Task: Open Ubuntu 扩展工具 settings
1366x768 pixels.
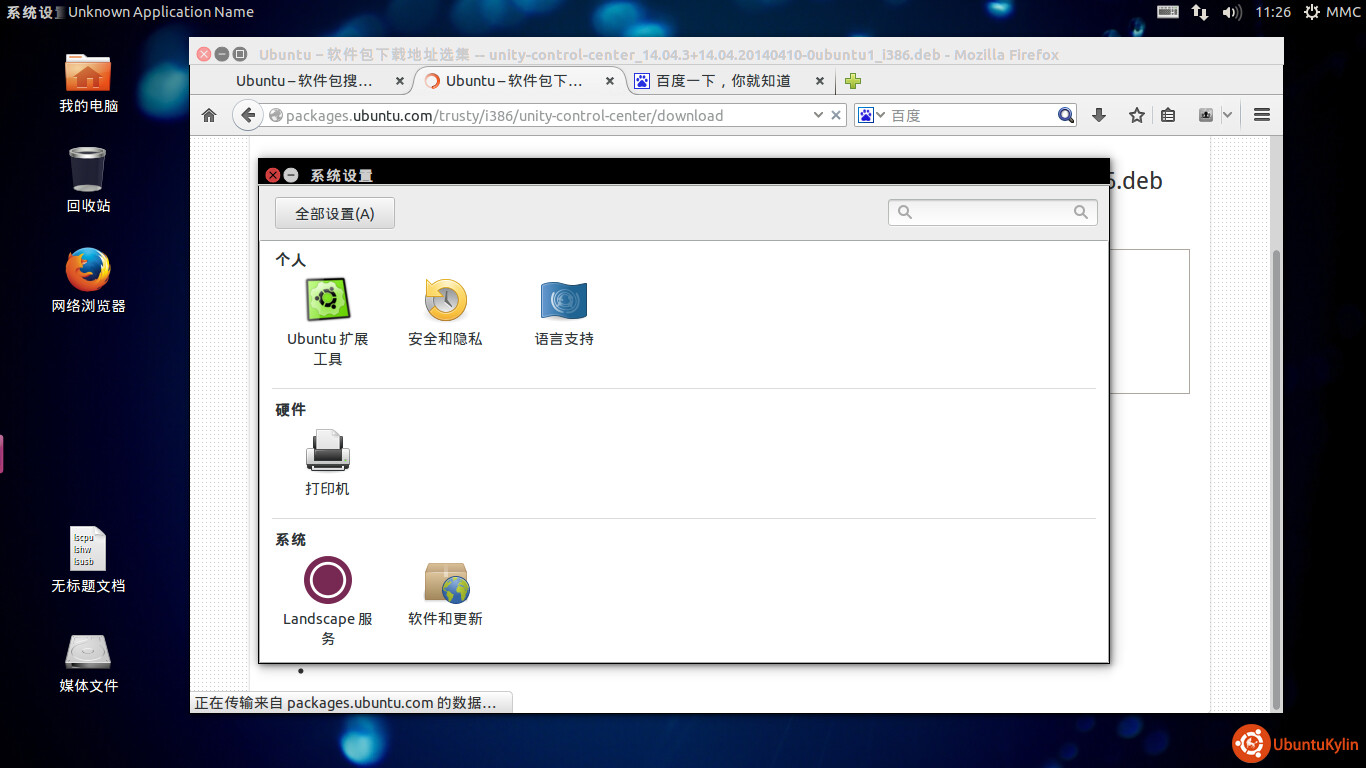Action: [327, 300]
